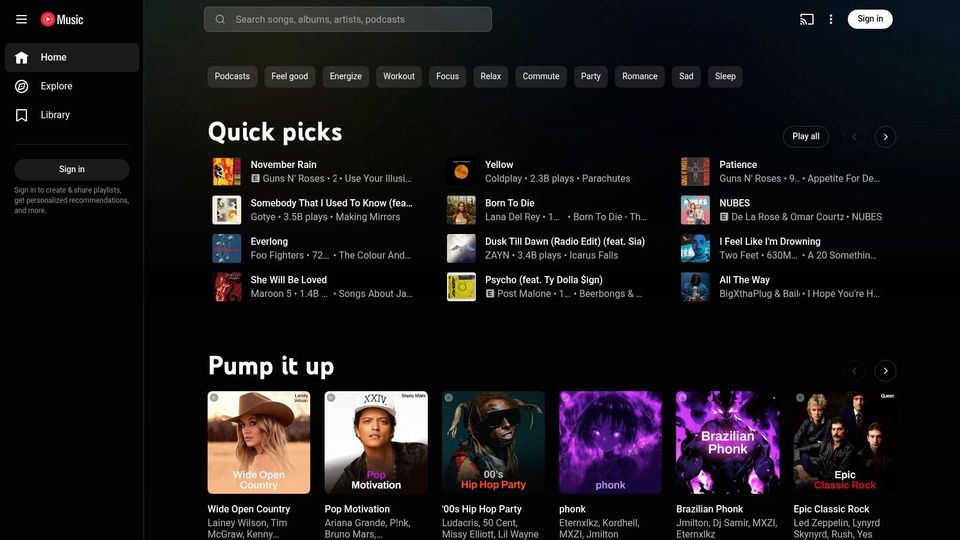The height and width of the screenshot is (540, 960).
Task: Open the '00s Hip Hop Party cover
Action: tap(493, 443)
